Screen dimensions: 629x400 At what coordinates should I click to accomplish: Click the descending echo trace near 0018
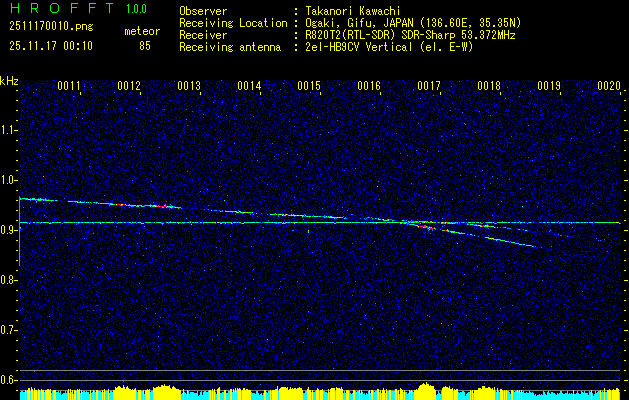509,242
